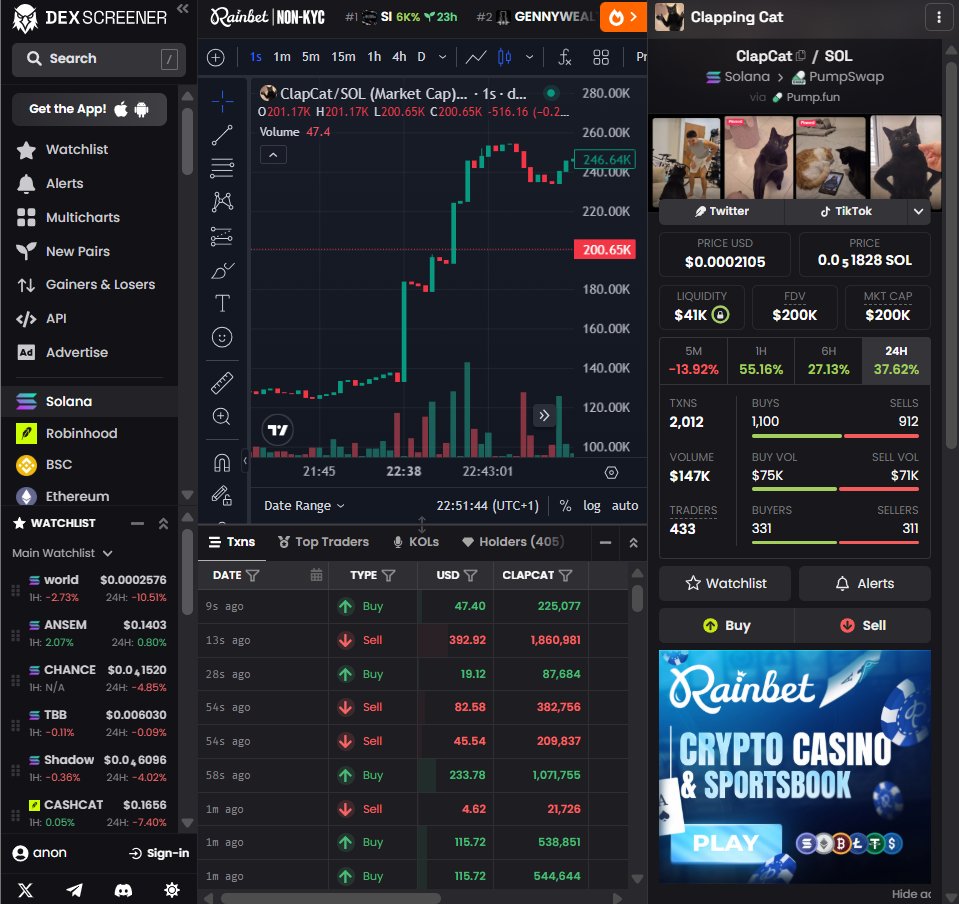The image size is (959, 904).
Task: Open the first Clapping Cat thumbnail image
Action: click(686, 159)
